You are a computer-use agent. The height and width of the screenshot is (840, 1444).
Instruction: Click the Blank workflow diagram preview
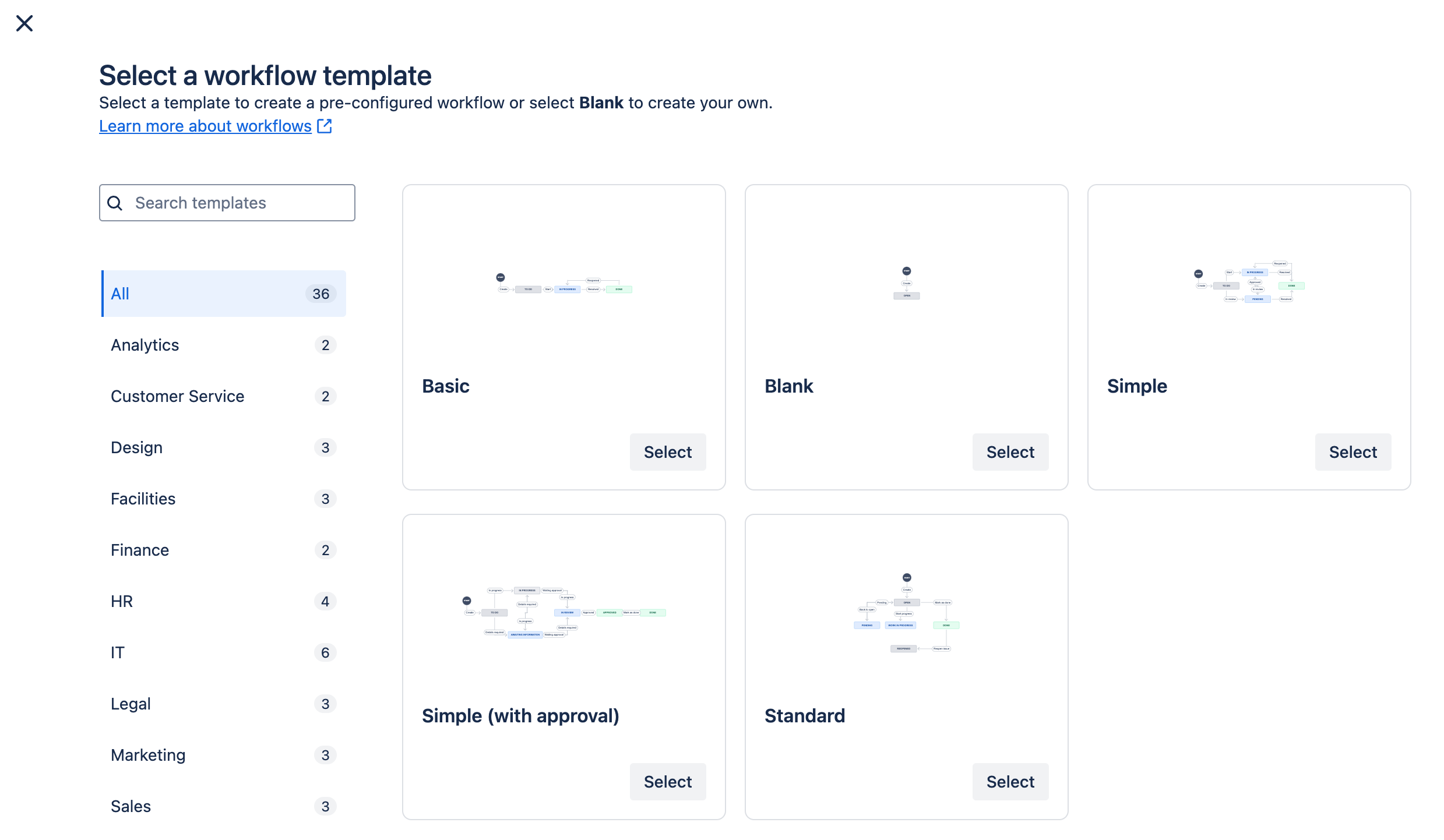906,284
